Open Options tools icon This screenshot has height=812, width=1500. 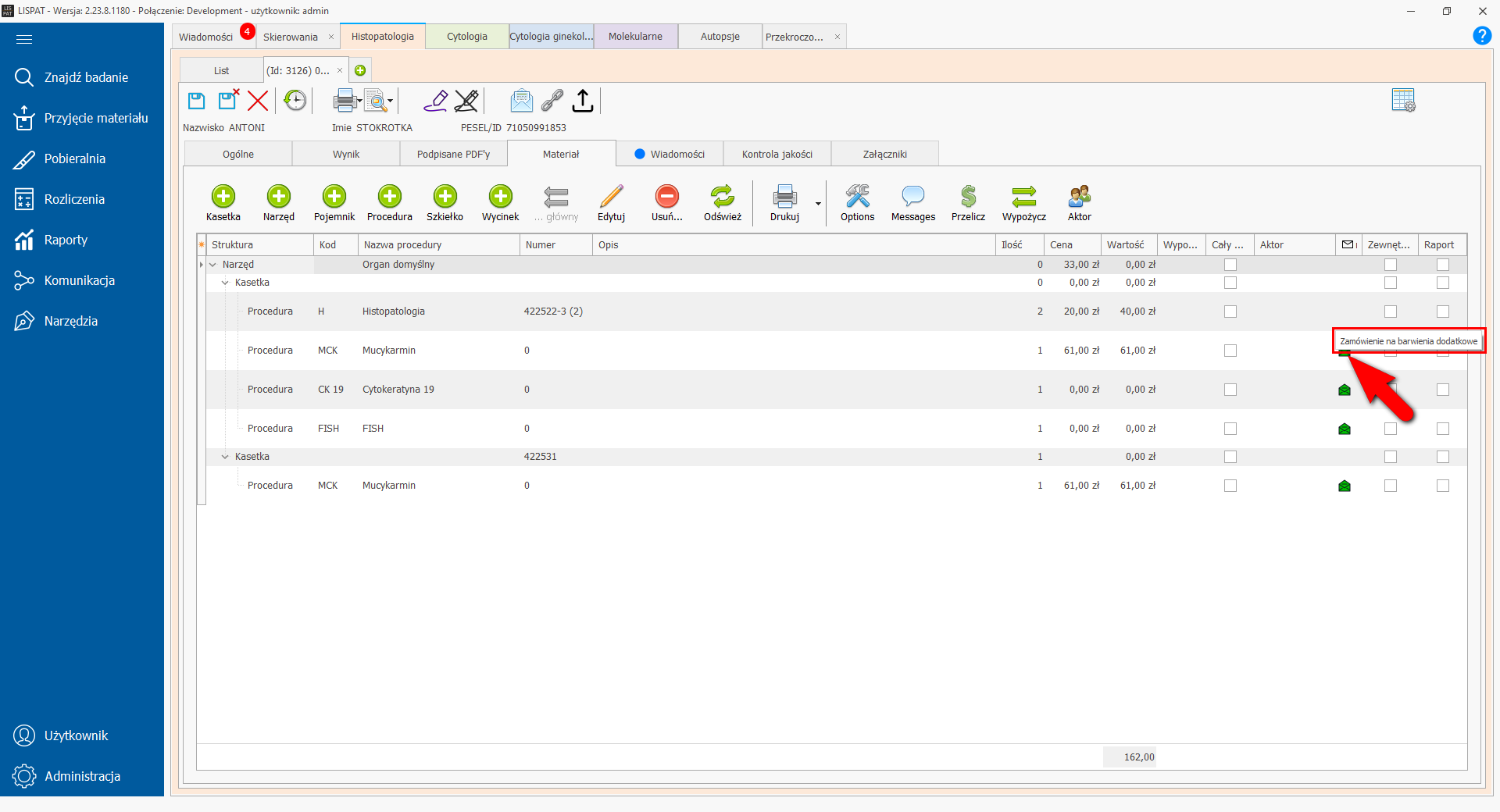point(858,203)
